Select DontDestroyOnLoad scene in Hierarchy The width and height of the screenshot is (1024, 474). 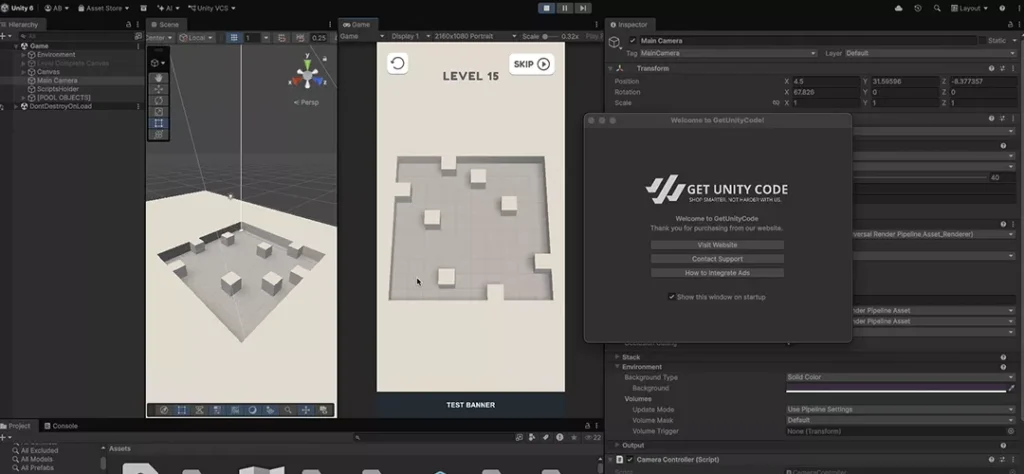(60, 106)
